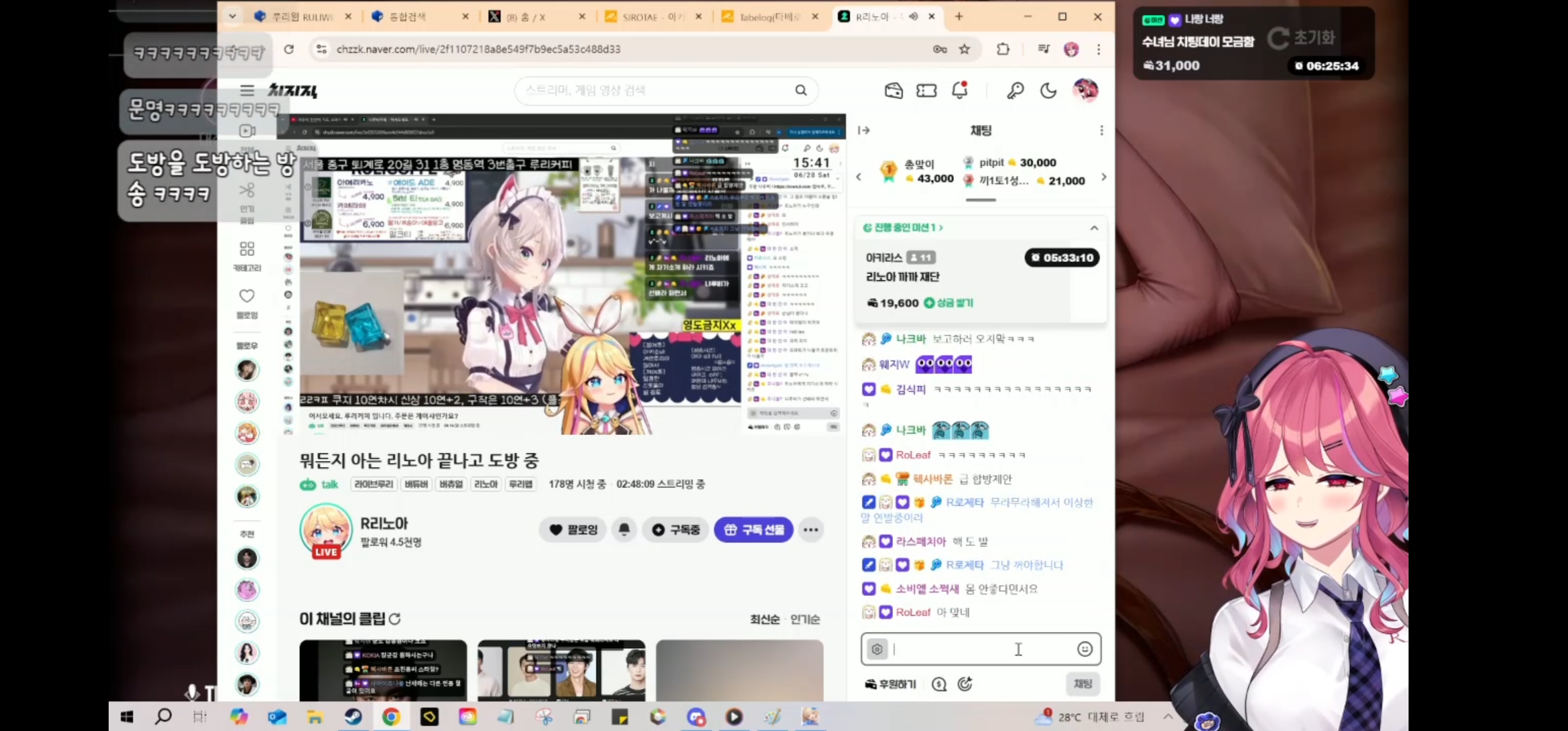1568x731 pixels.
Task: Open 카테고리 in left sidebar
Action: pos(246,256)
